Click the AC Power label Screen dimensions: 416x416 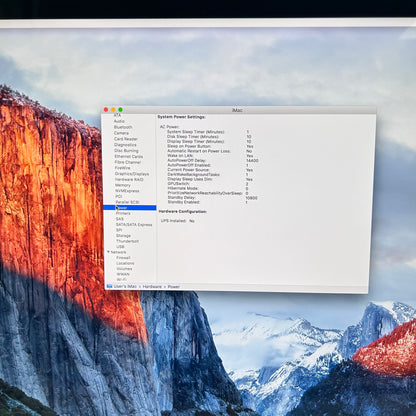point(169,127)
